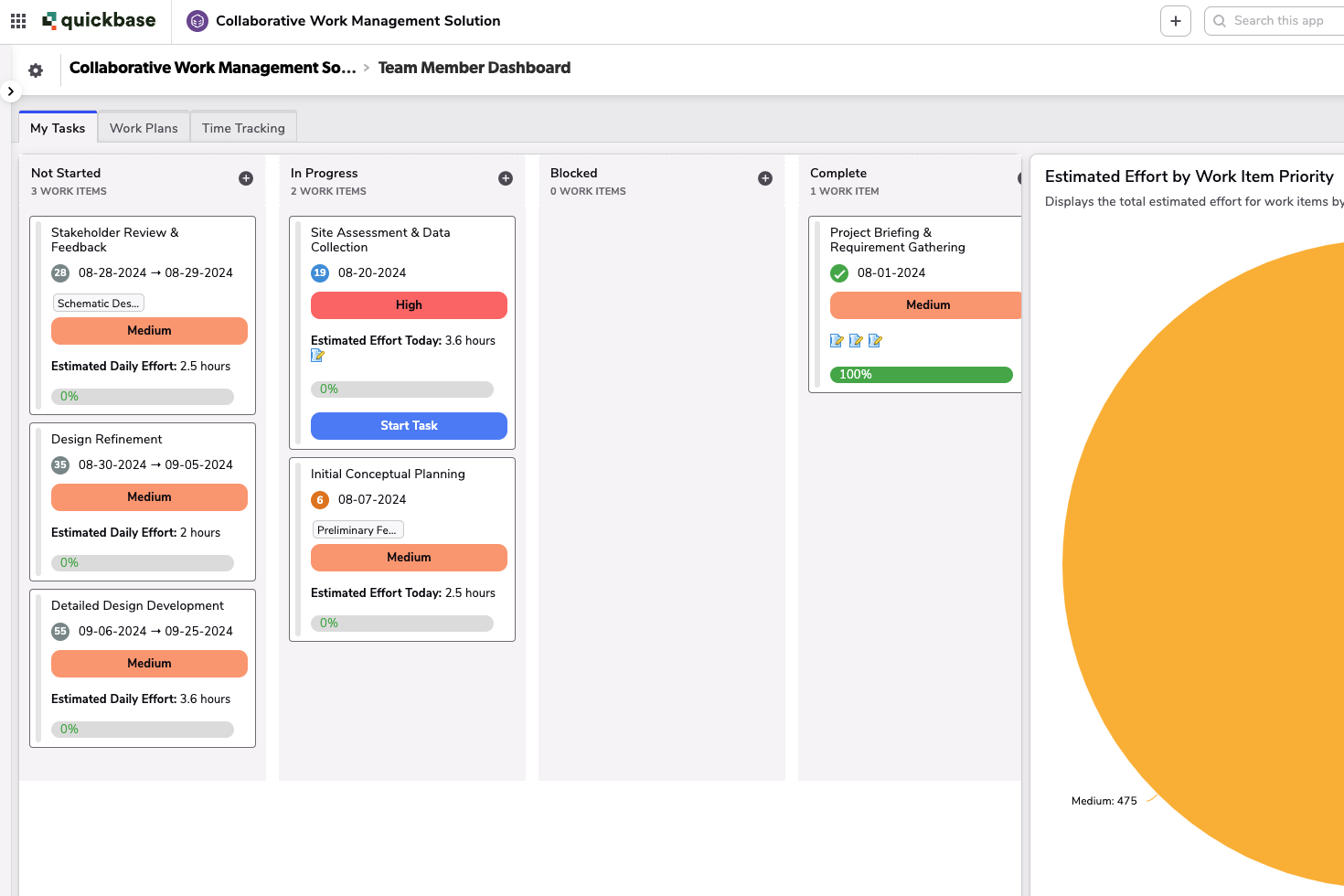Click the purple Collaborative Work Management app icon

click(x=197, y=21)
